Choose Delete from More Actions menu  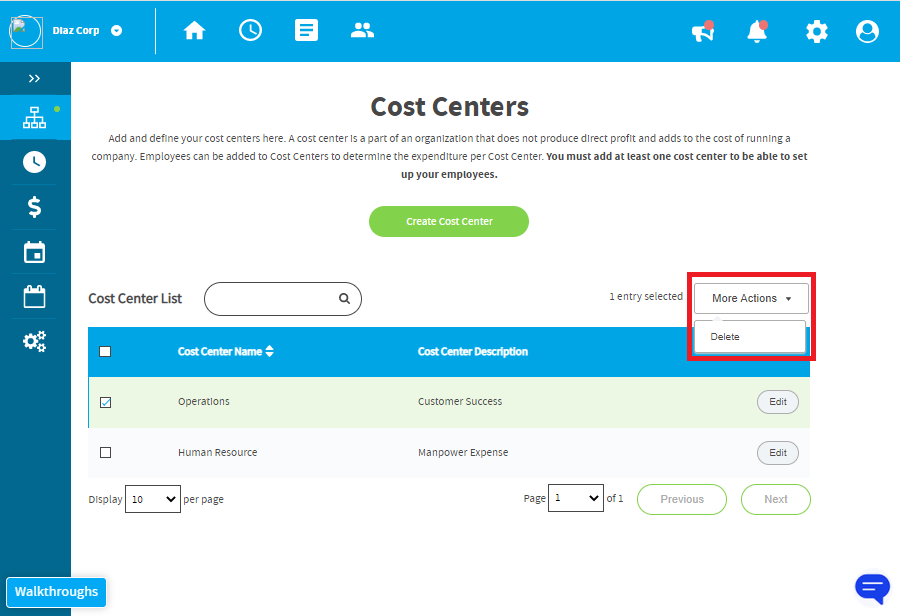(750, 337)
